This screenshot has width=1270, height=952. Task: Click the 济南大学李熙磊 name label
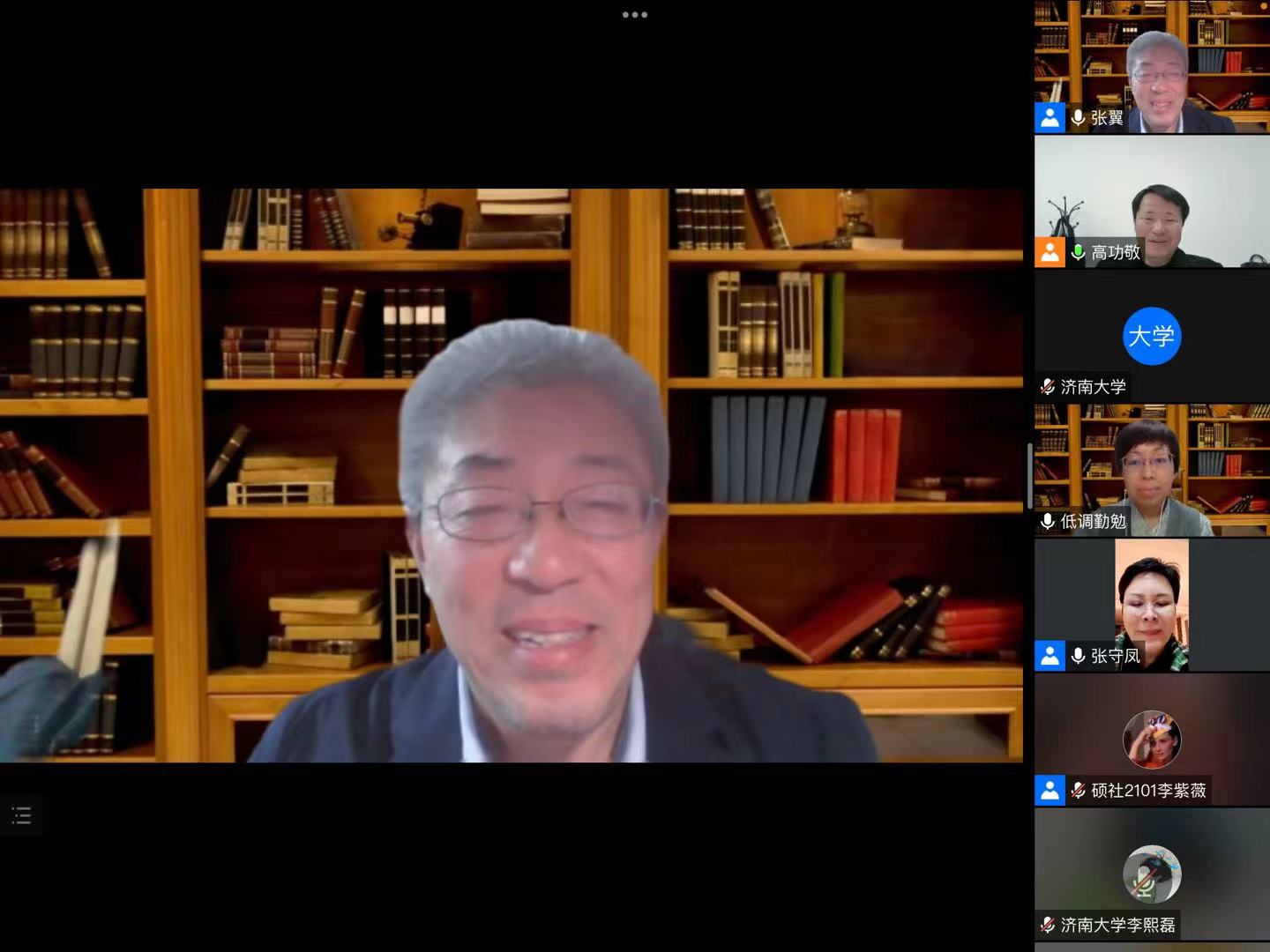coord(1117,925)
